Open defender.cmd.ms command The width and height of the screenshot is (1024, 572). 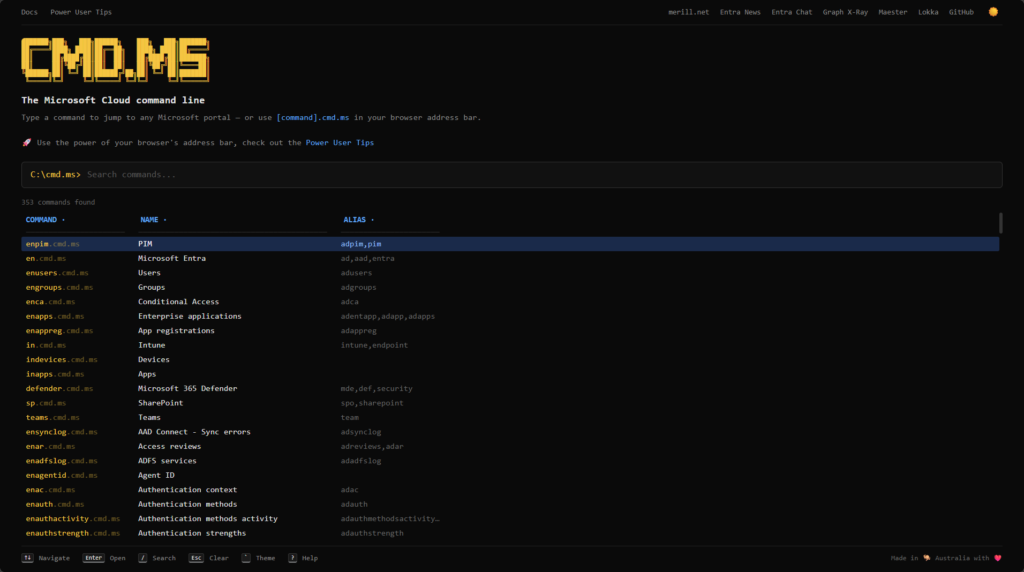coord(59,389)
